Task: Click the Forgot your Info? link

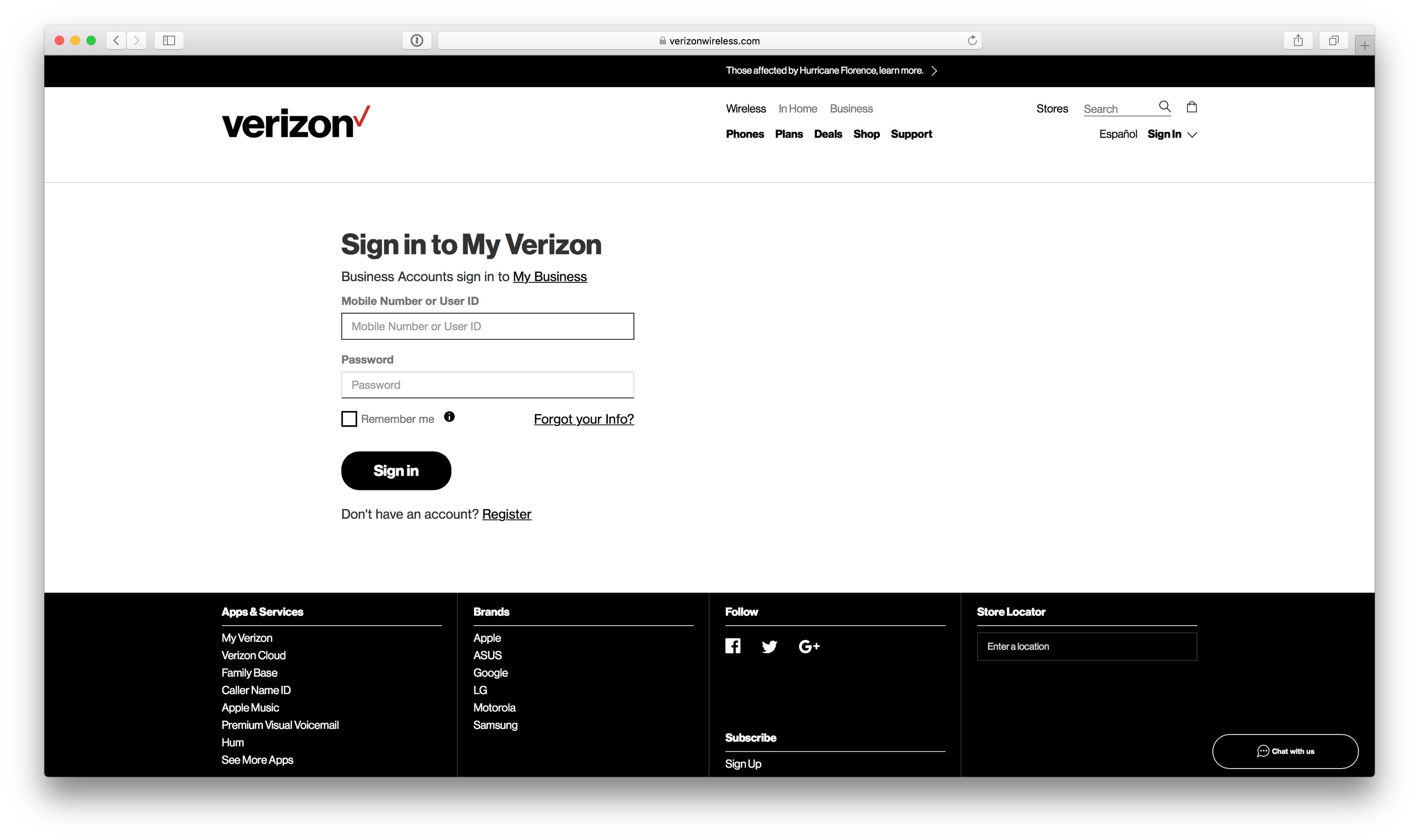Action: tap(583, 419)
